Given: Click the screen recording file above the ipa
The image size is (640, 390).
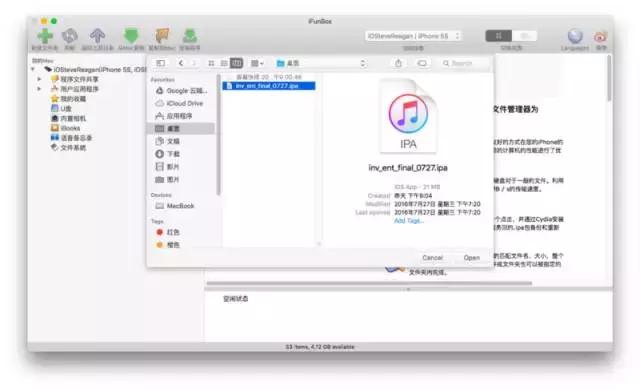Looking at the screenshot, I should pyautogui.click(x=269, y=77).
